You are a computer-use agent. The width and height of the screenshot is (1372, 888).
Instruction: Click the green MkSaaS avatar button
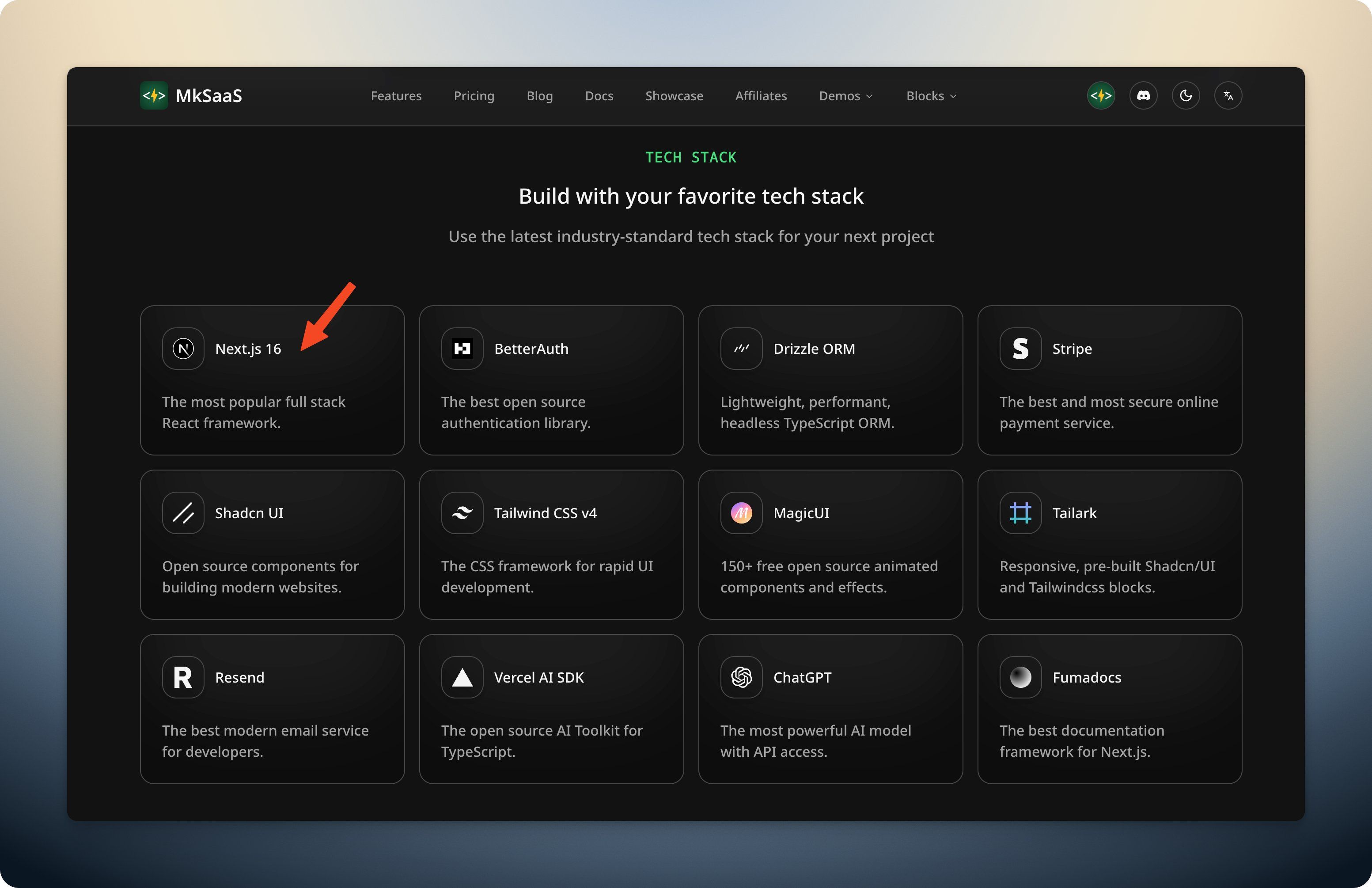tap(1100, 96)
